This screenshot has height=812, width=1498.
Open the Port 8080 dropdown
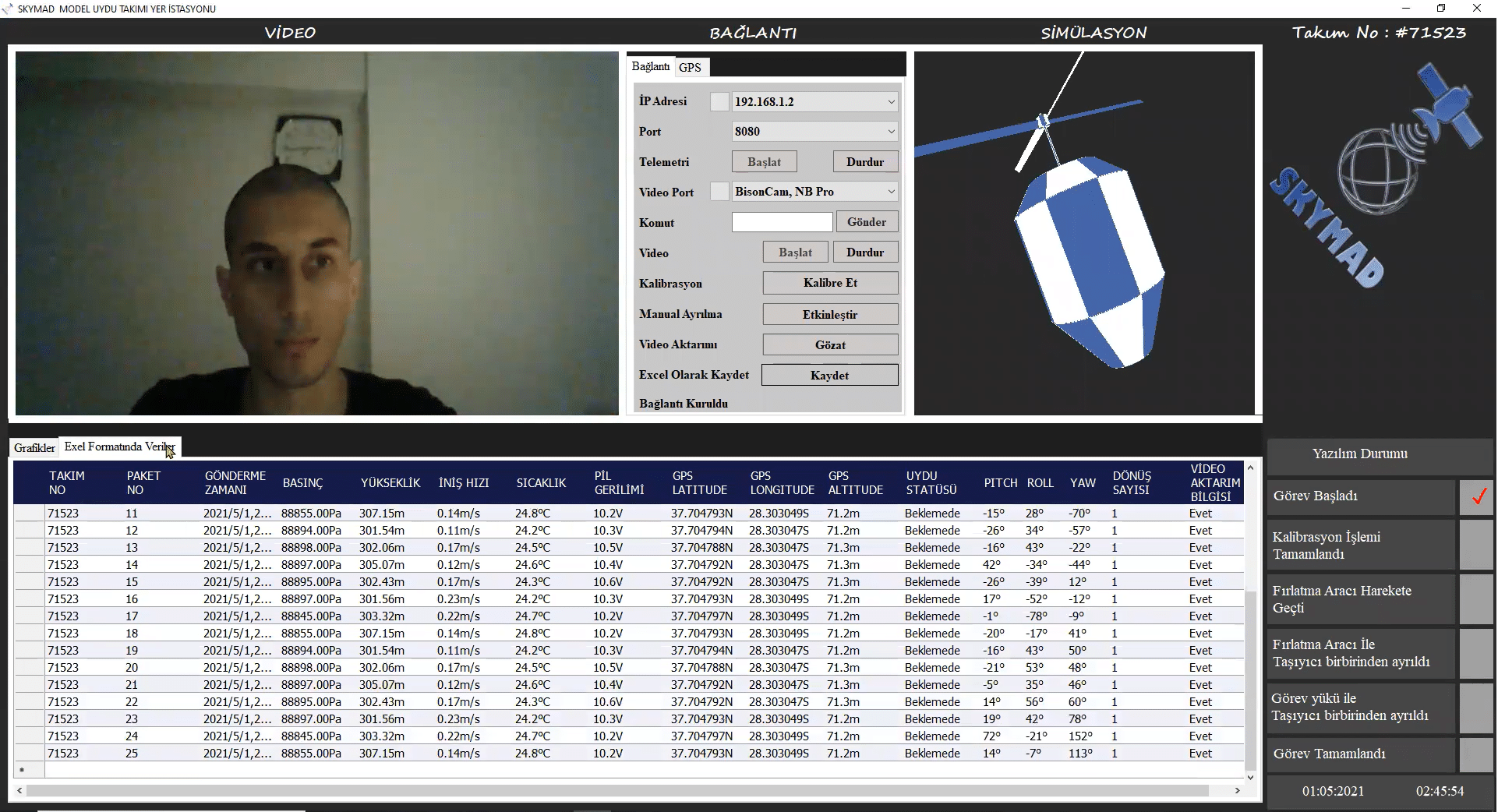click(x=814, y=132)
